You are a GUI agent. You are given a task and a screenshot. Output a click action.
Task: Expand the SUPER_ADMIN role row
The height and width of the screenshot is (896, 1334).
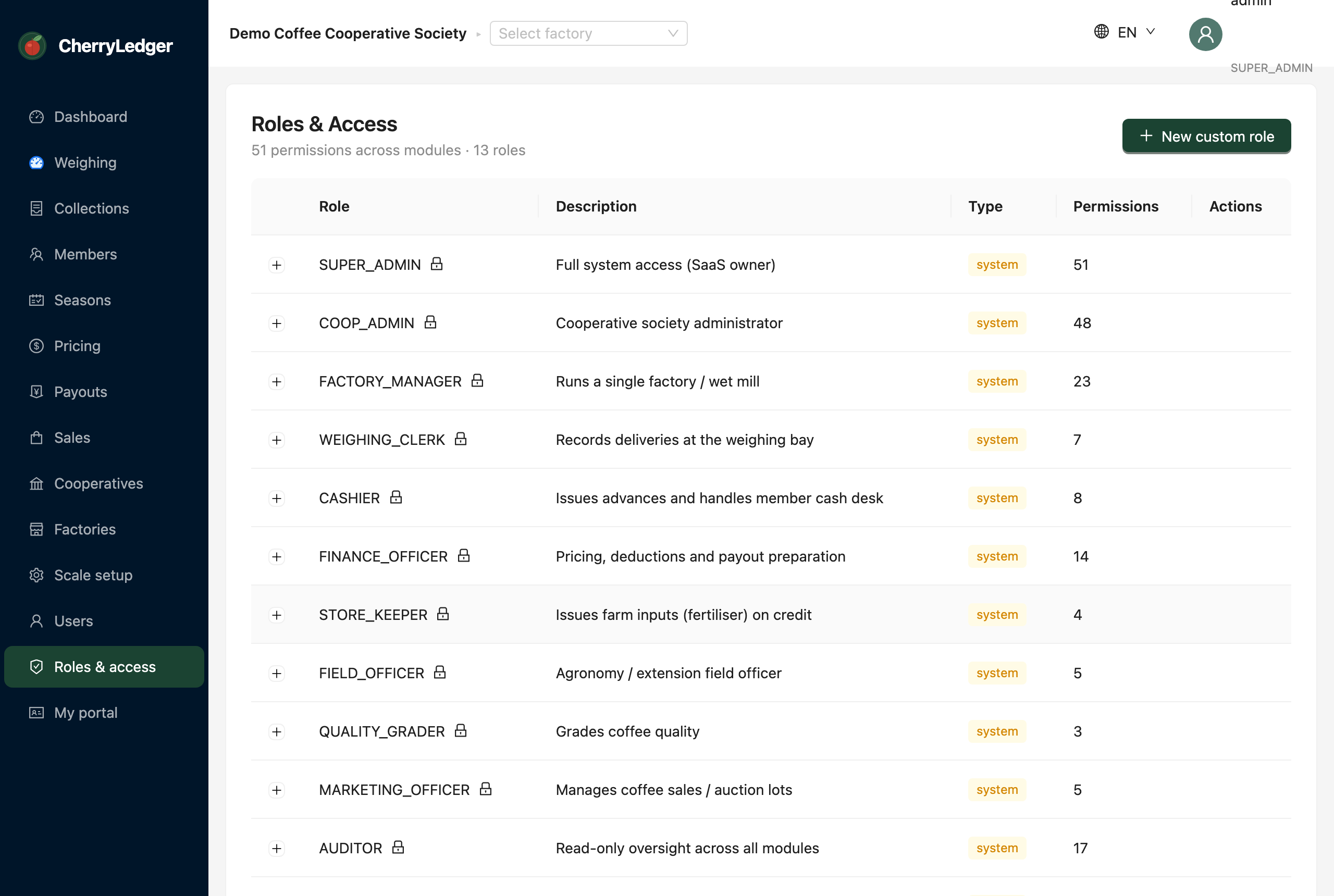click(277, 265)
